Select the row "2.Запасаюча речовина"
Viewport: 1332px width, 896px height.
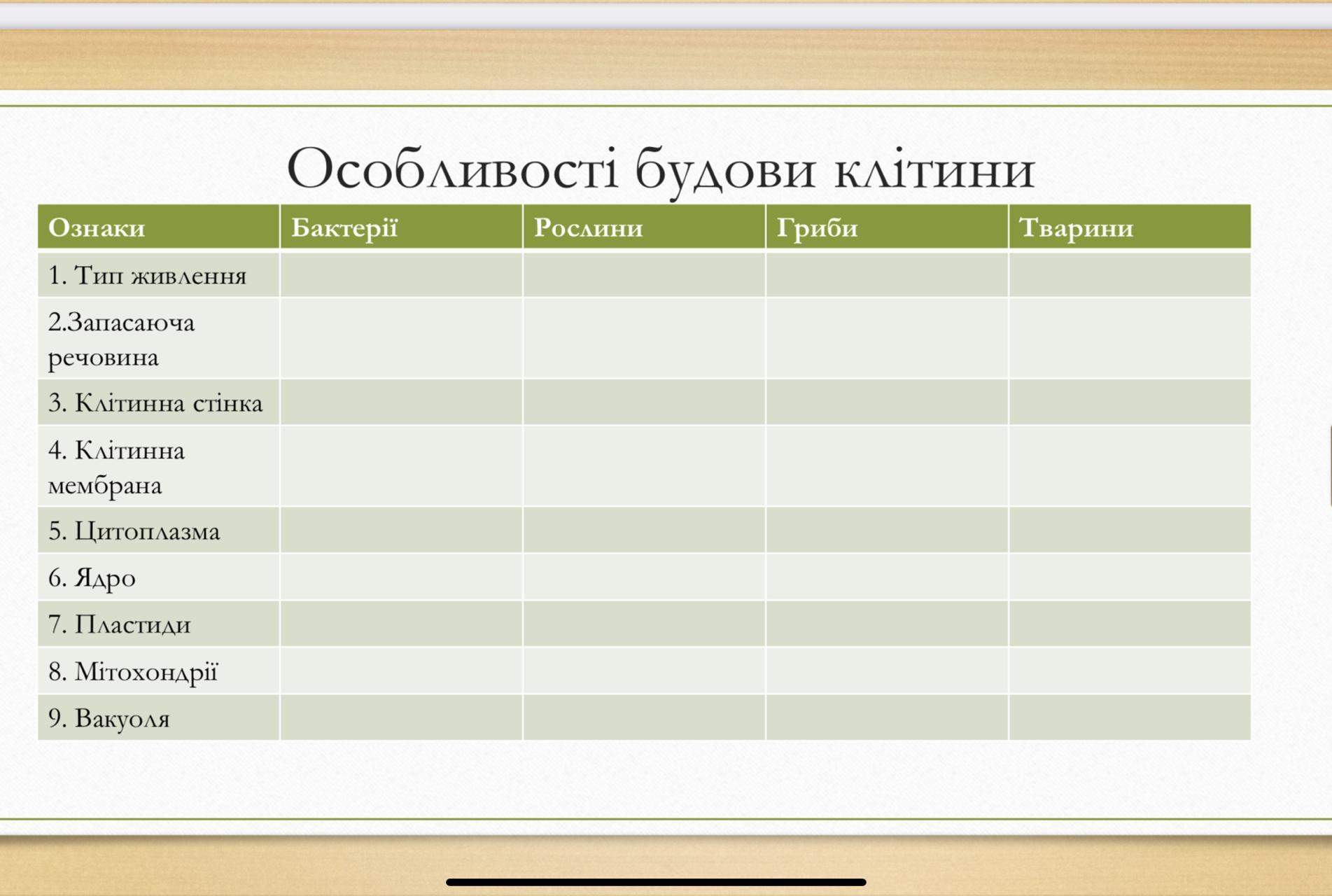coord(644,338)
